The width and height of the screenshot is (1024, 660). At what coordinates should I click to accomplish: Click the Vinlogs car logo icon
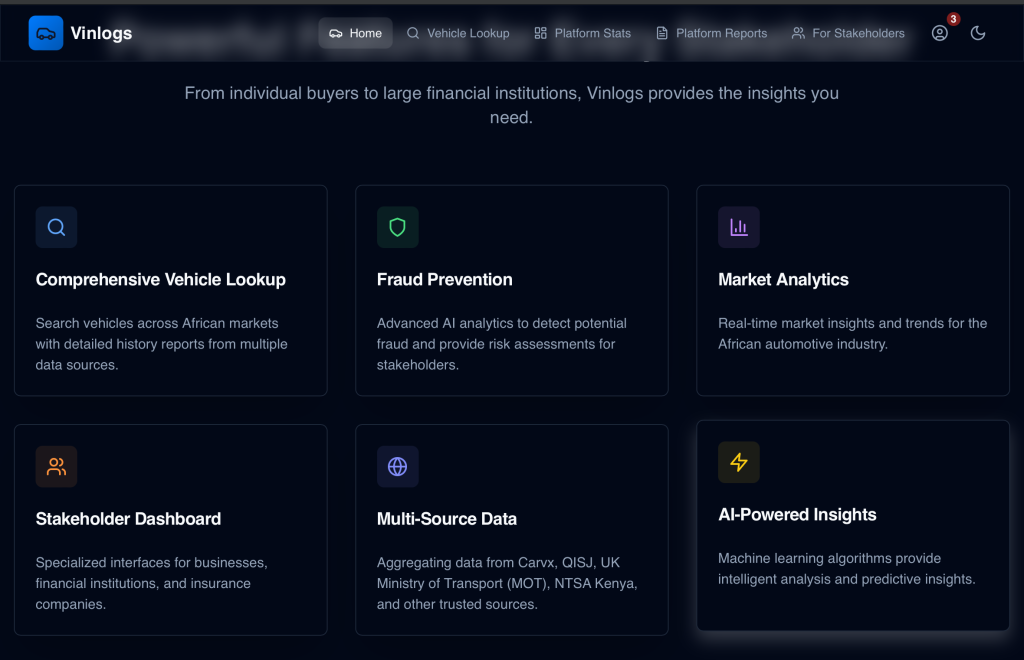pyautogui.click(x=46, y=33)
